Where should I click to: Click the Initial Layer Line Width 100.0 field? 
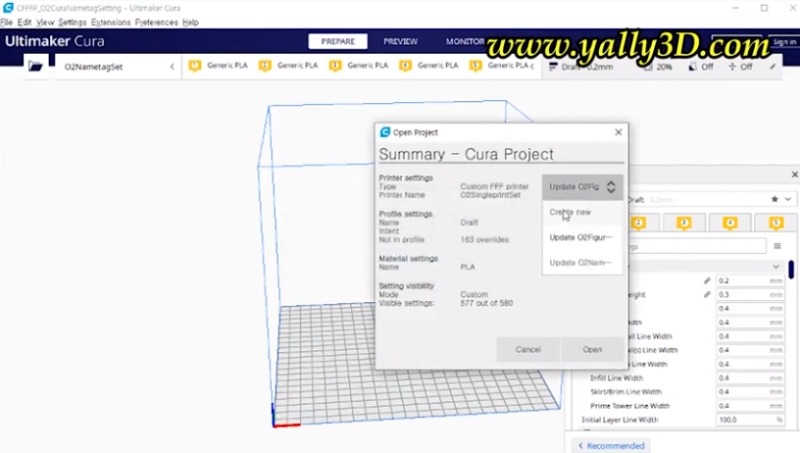point(750,420)
